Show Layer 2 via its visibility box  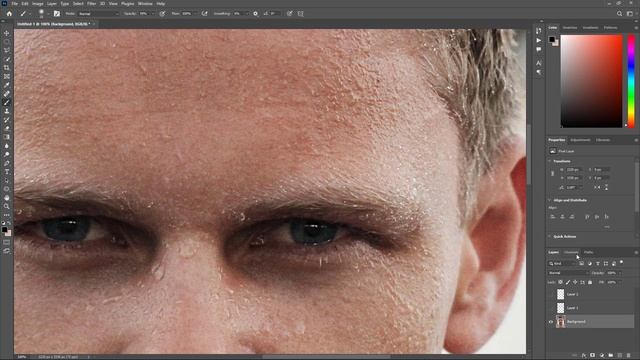(x=551, y=294)
